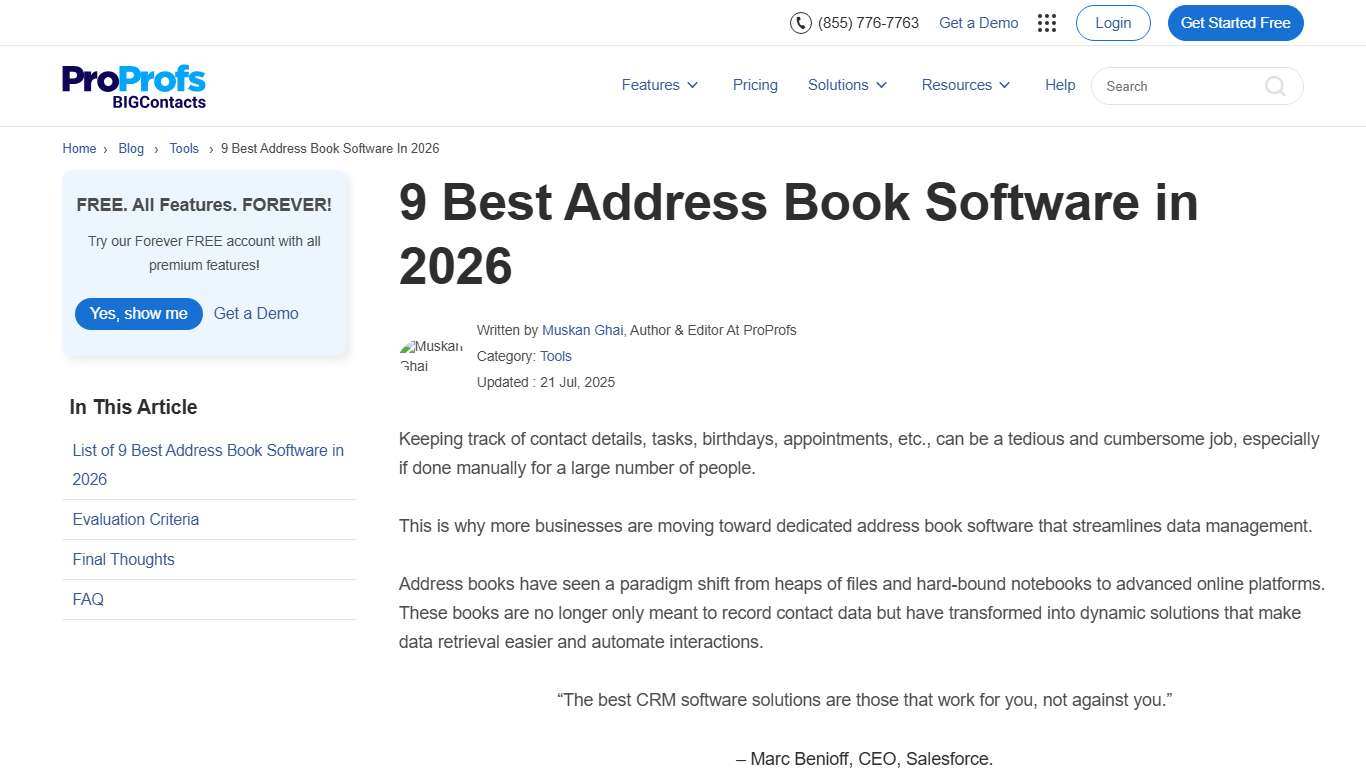The image size is (1366, 768).
Task: Click the Muskan Ghai author photo
Action: [431, 357]
